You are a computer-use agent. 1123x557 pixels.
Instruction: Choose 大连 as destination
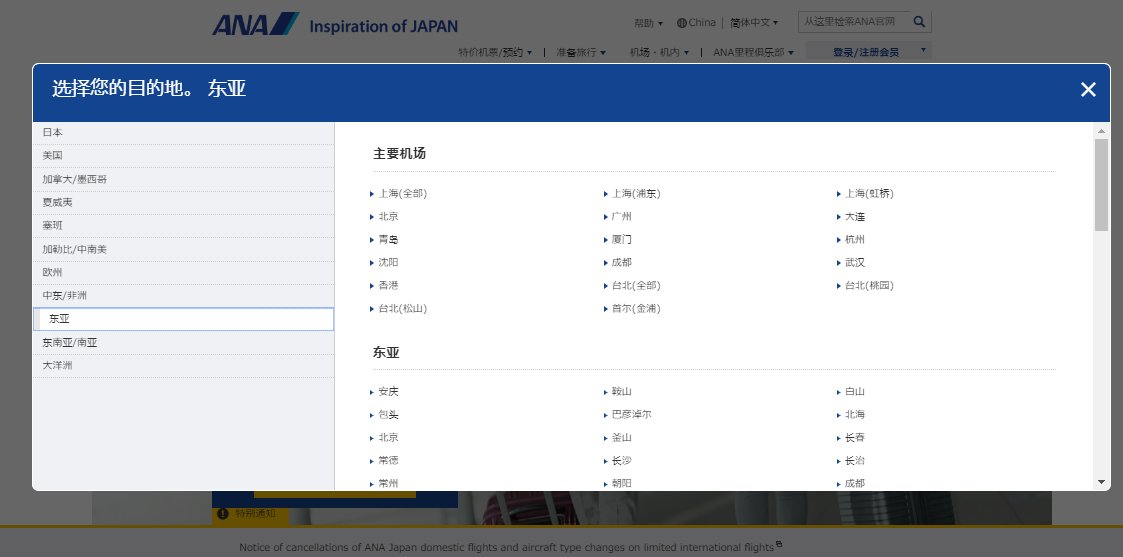click(x=855, y=217)
